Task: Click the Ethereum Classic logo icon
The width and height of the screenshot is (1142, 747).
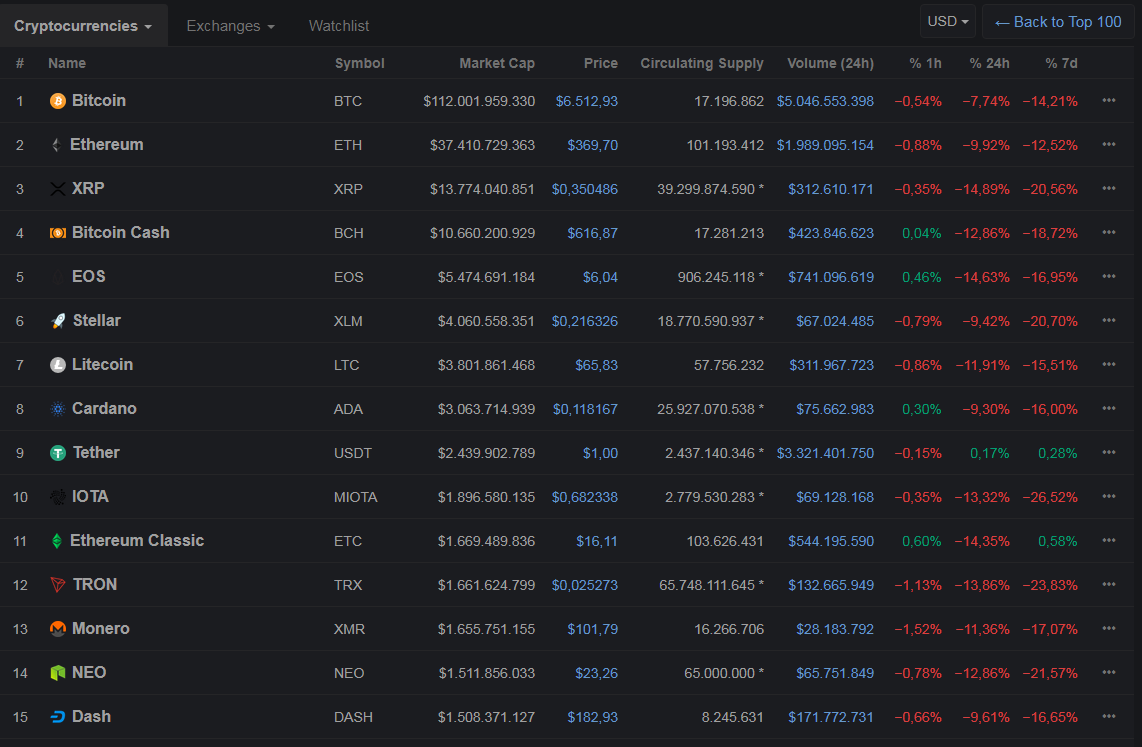Action: coord(56,541)
